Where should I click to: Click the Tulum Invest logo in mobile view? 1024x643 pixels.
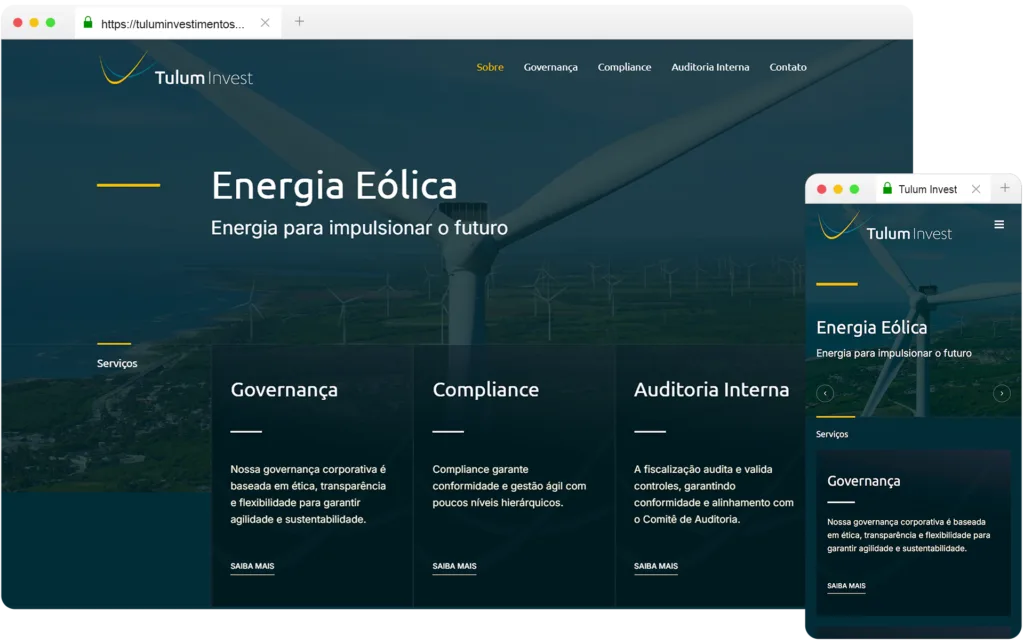(x=885, y=227)
